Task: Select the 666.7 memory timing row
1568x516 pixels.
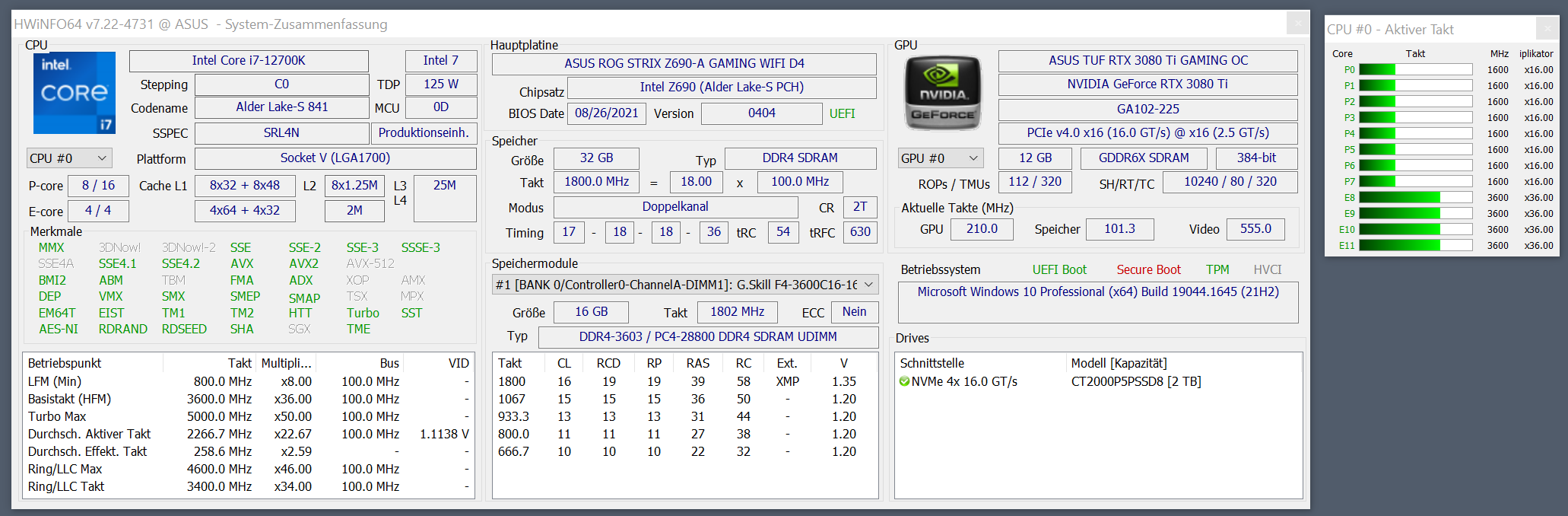Action: pyautogui.click(x=684, y=451)
